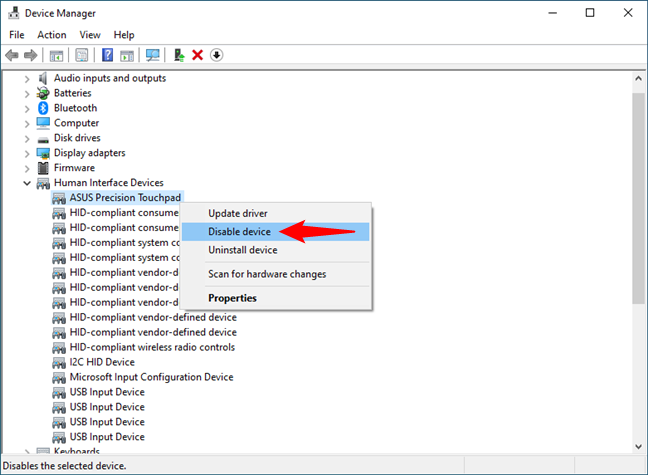
Task: Click the ASUS Precision Touchpad device icon
Action: 59,198
